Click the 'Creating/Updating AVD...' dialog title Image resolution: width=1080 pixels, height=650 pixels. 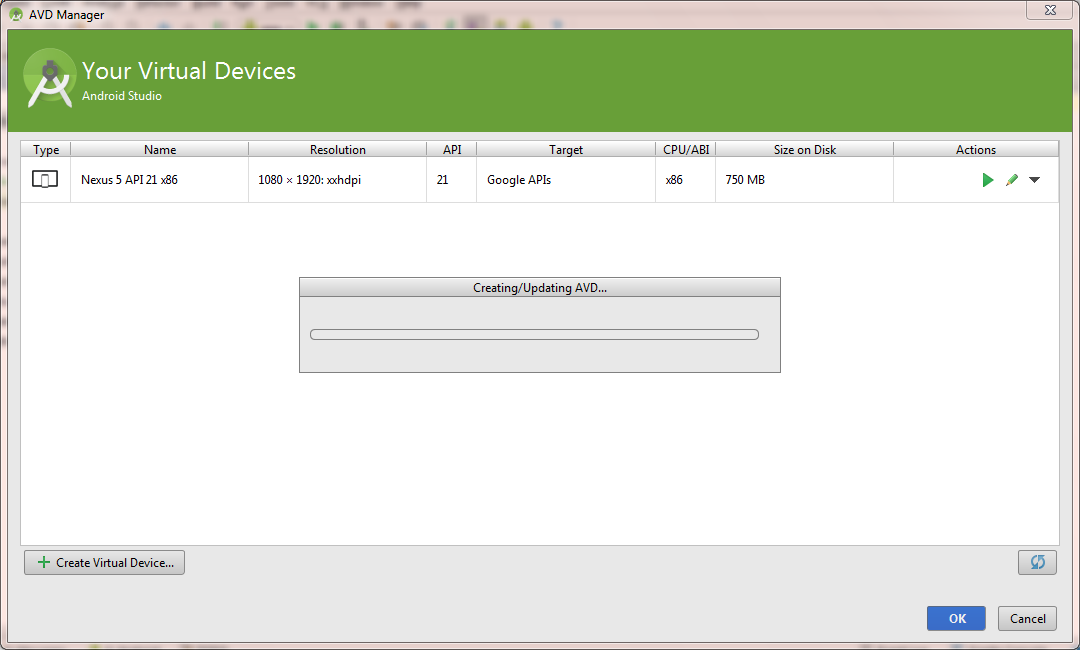540,288
